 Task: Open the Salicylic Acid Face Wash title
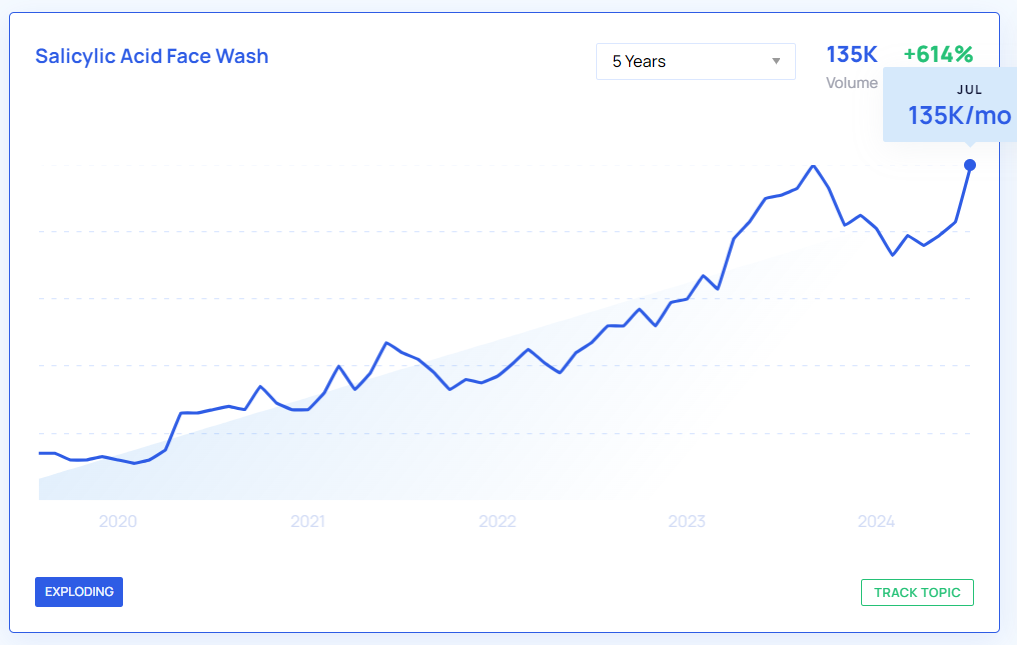coord(152,56)
